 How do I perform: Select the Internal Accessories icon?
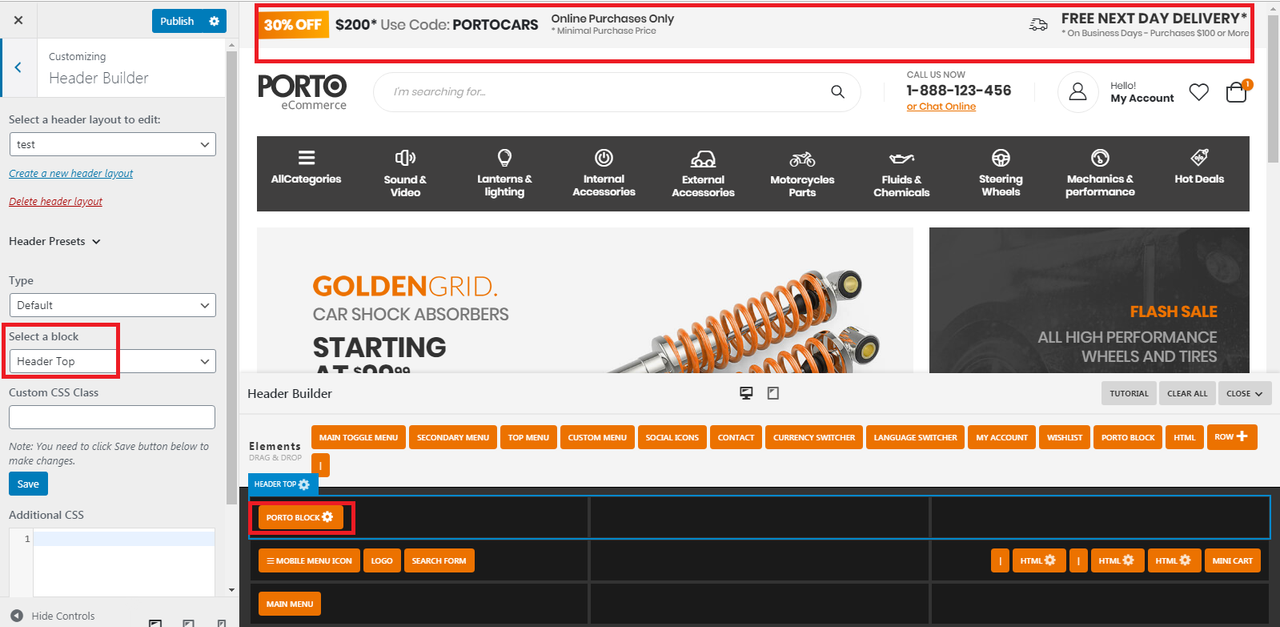point(604,158)
